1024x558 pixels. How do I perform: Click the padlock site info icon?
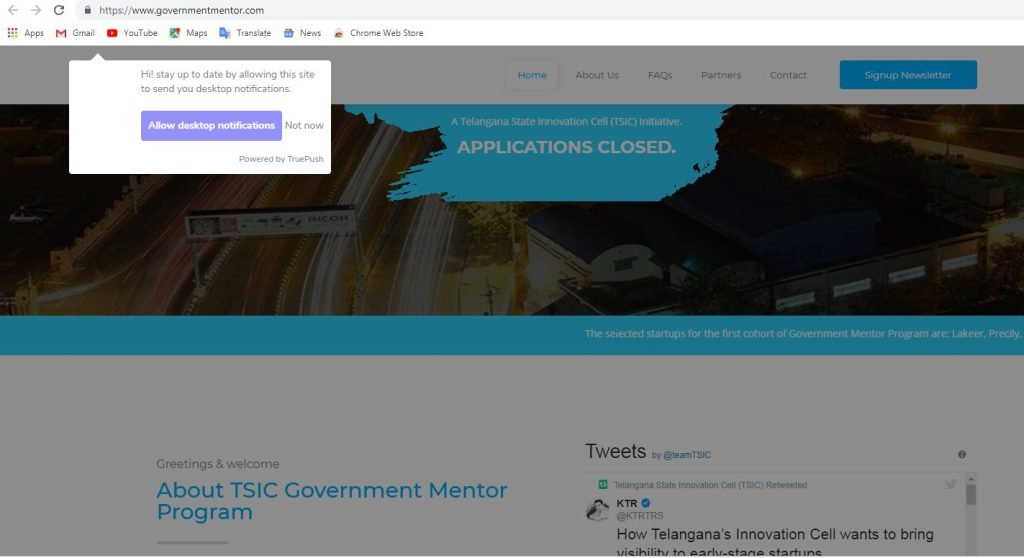pyautogui.click(x=88, y=10)
